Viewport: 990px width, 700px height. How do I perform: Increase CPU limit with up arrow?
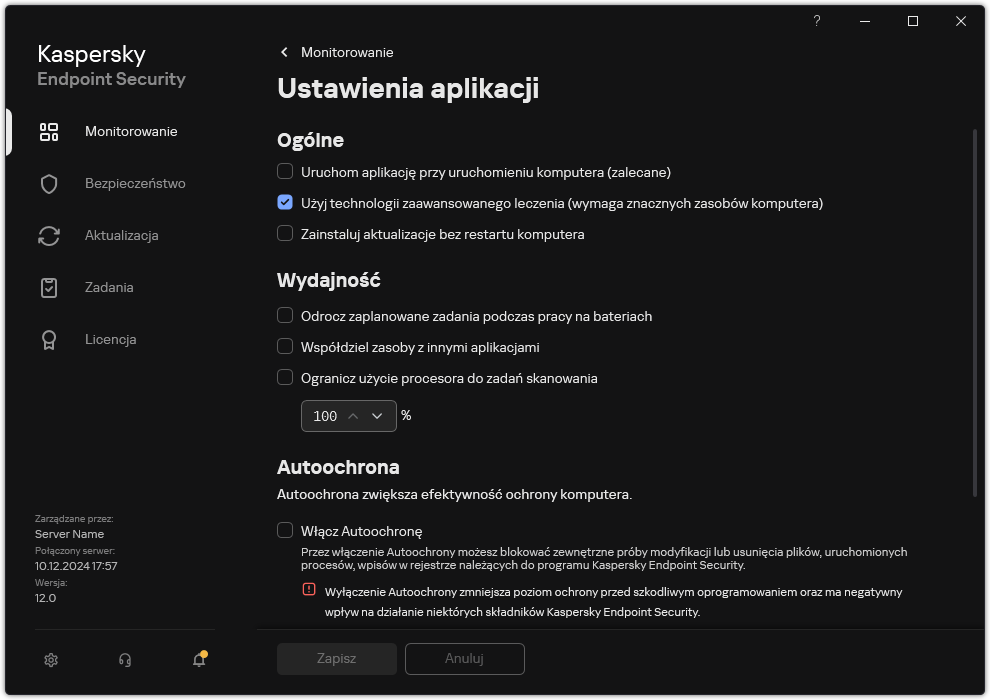(x=355, y=415)
